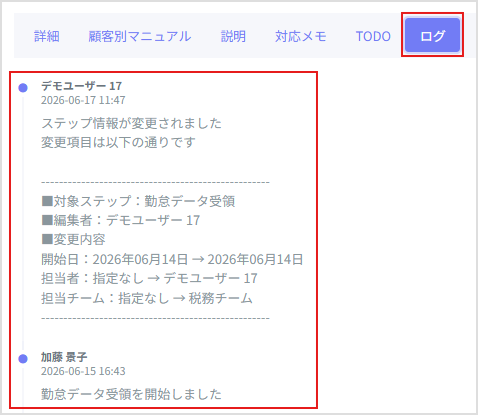Screen dimensions: 478x415
Task: Click the ステップ情報が変更されました message
Action: [x=131, y=123]
